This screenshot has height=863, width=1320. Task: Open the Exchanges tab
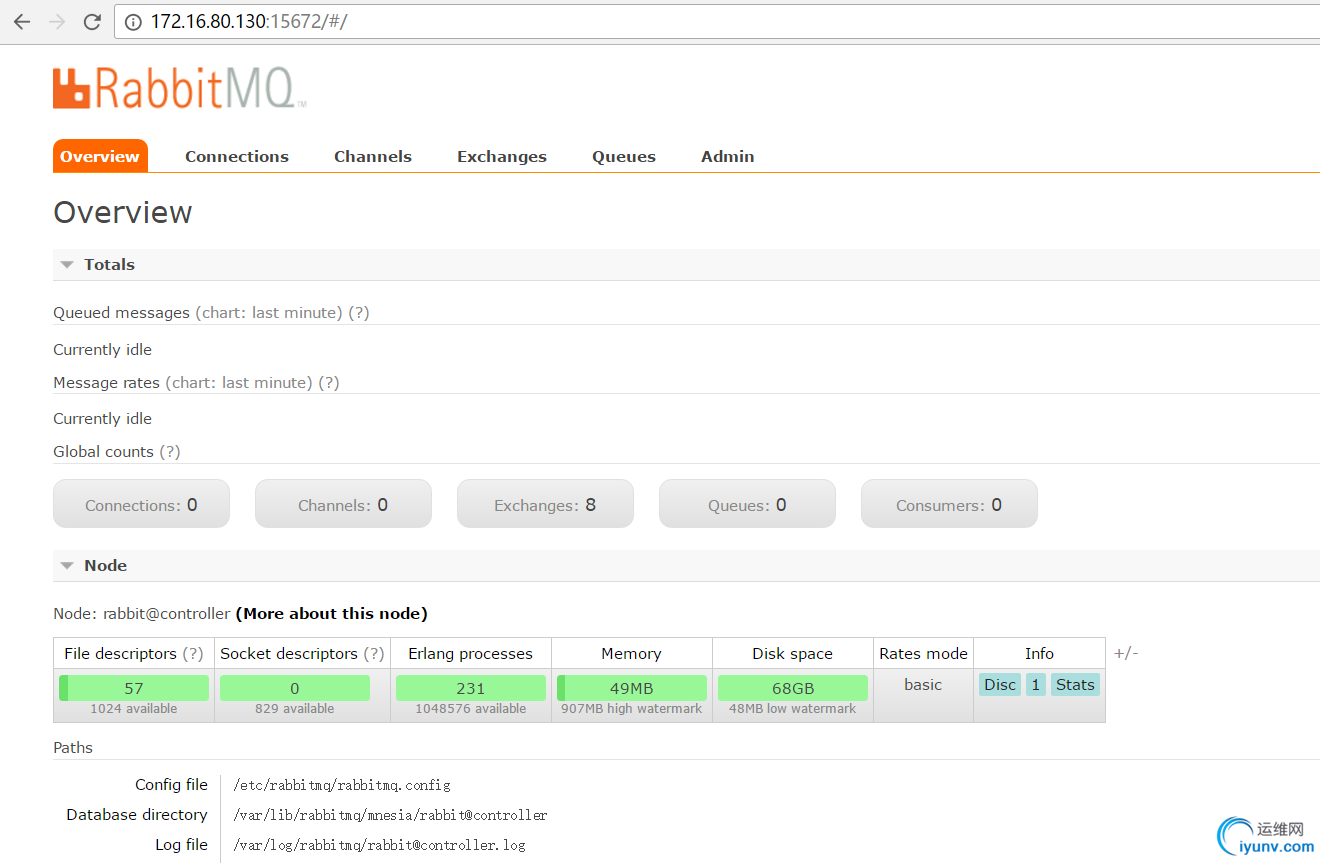[x=502, y=156]
